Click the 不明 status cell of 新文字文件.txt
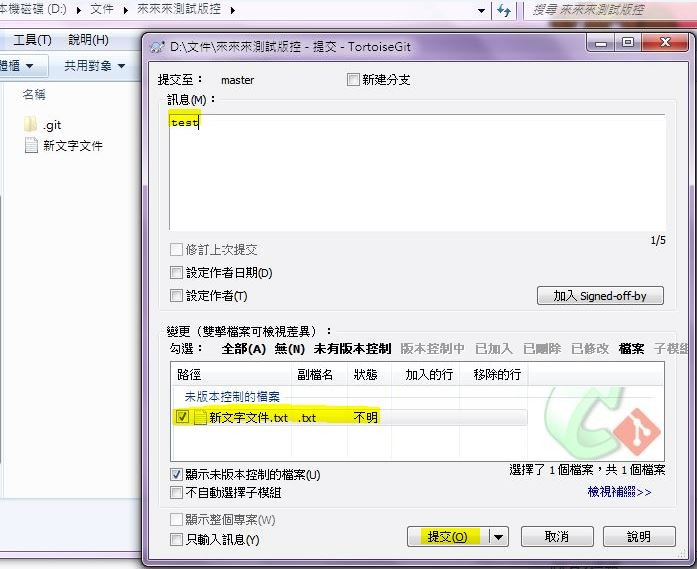Image resolution: width=697 pixels, height=569 pixels. coord(365,417)
